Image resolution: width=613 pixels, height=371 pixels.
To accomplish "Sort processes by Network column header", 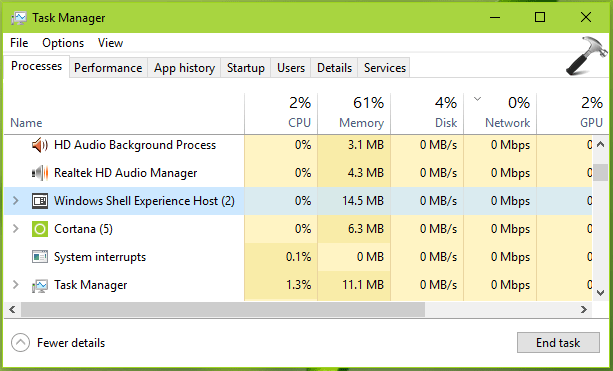I will coord(500,113).
